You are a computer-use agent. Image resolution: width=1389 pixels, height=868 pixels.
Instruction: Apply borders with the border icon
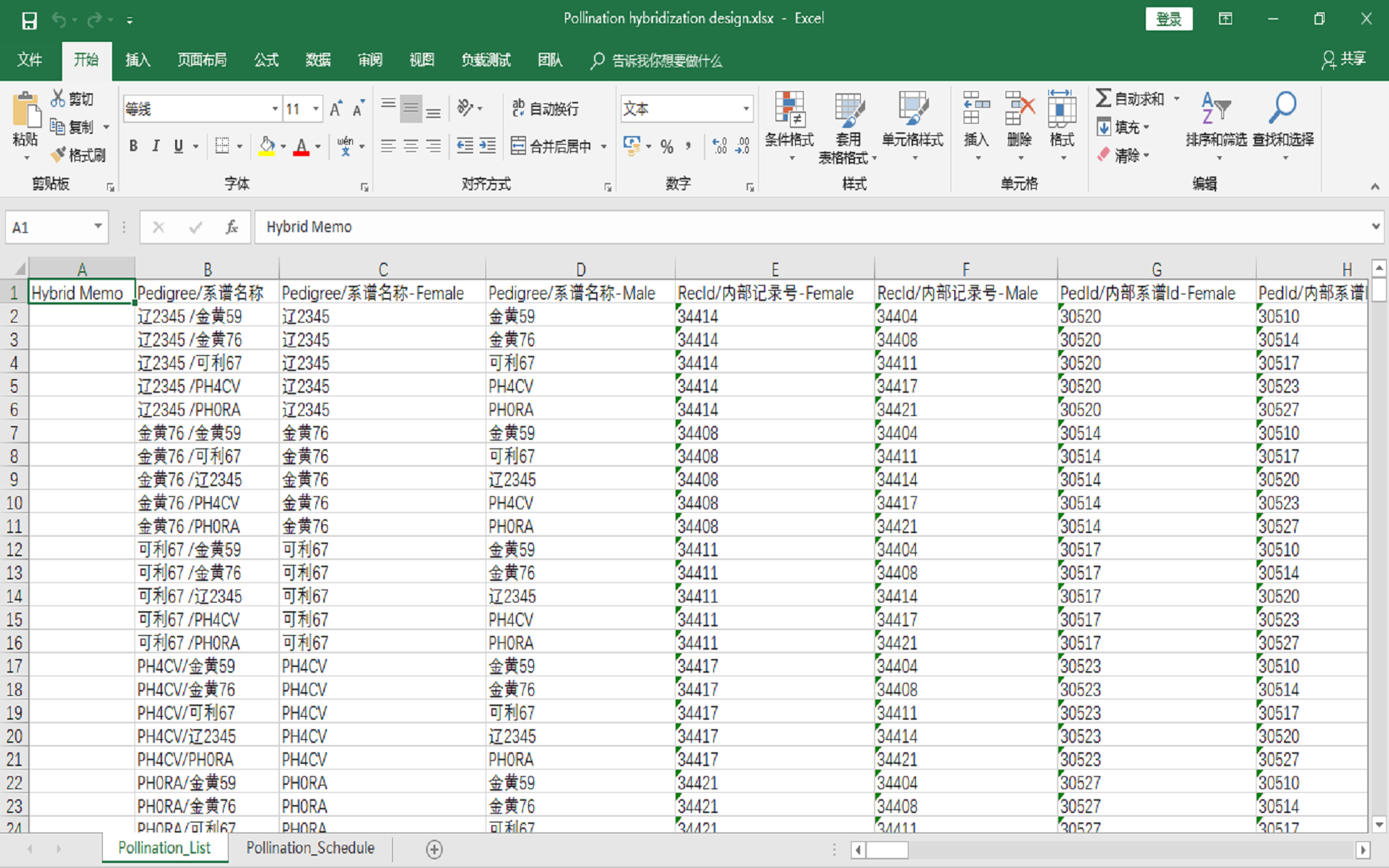point(223,146)
